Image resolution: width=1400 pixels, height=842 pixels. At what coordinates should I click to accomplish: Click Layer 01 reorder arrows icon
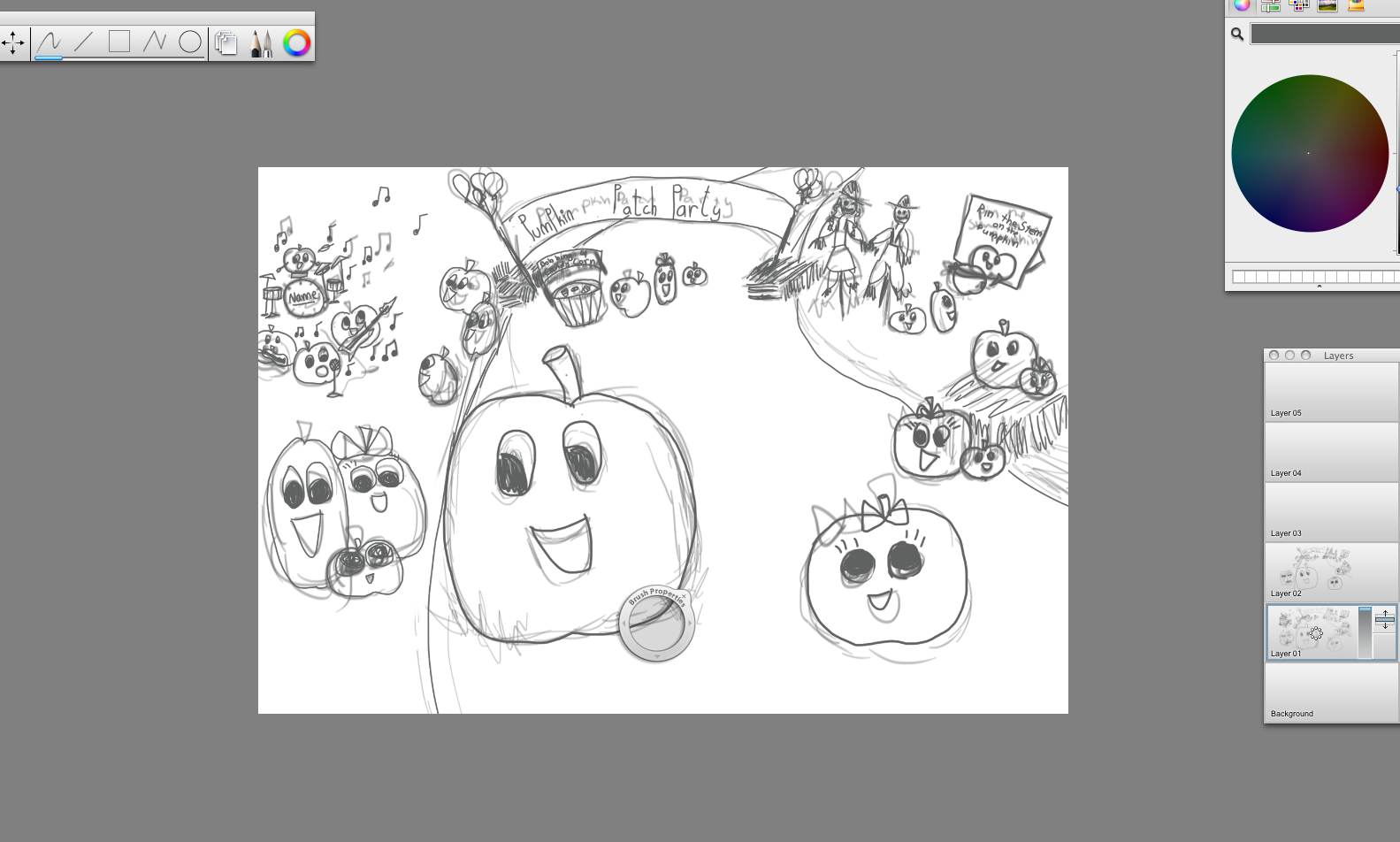click(x=1385, y=620)
